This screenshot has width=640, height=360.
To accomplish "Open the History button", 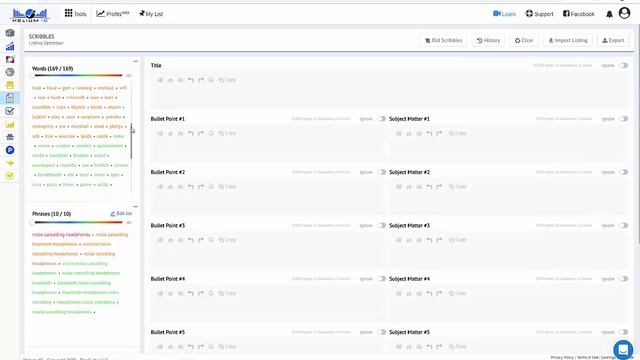I will 488,40.
